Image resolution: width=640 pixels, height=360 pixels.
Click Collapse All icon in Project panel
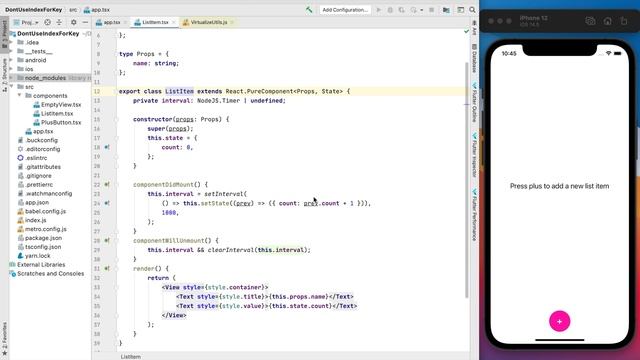tap(59, 22)
